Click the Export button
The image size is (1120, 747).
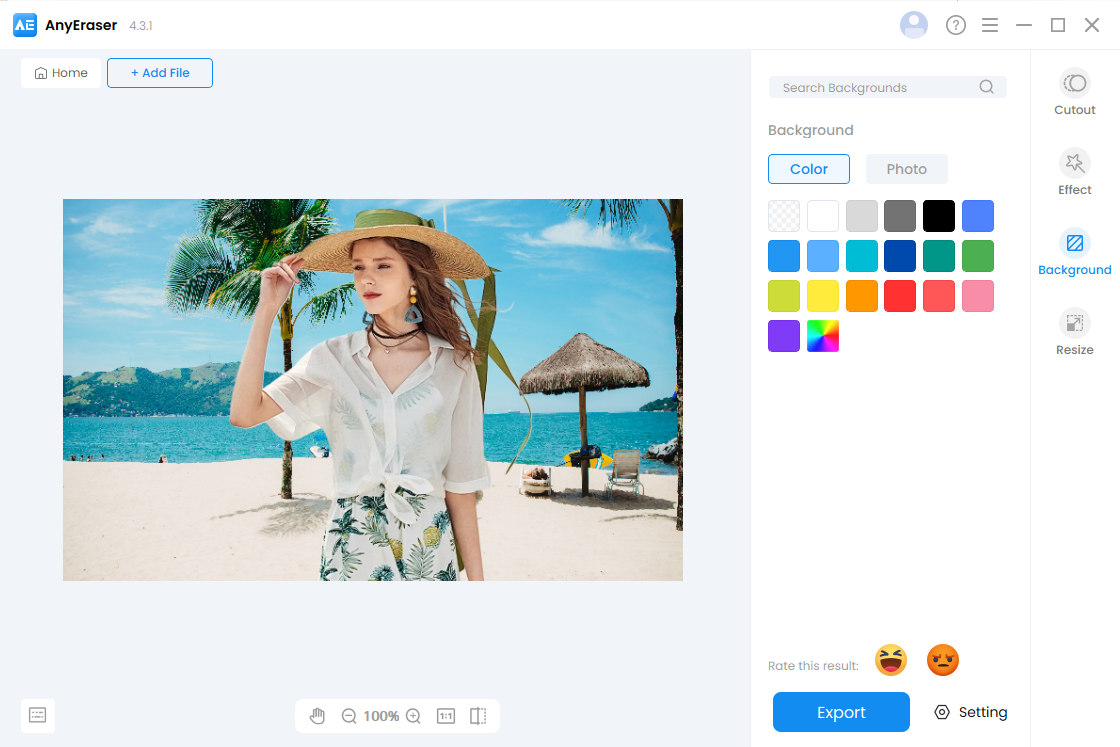pos(841,712)
